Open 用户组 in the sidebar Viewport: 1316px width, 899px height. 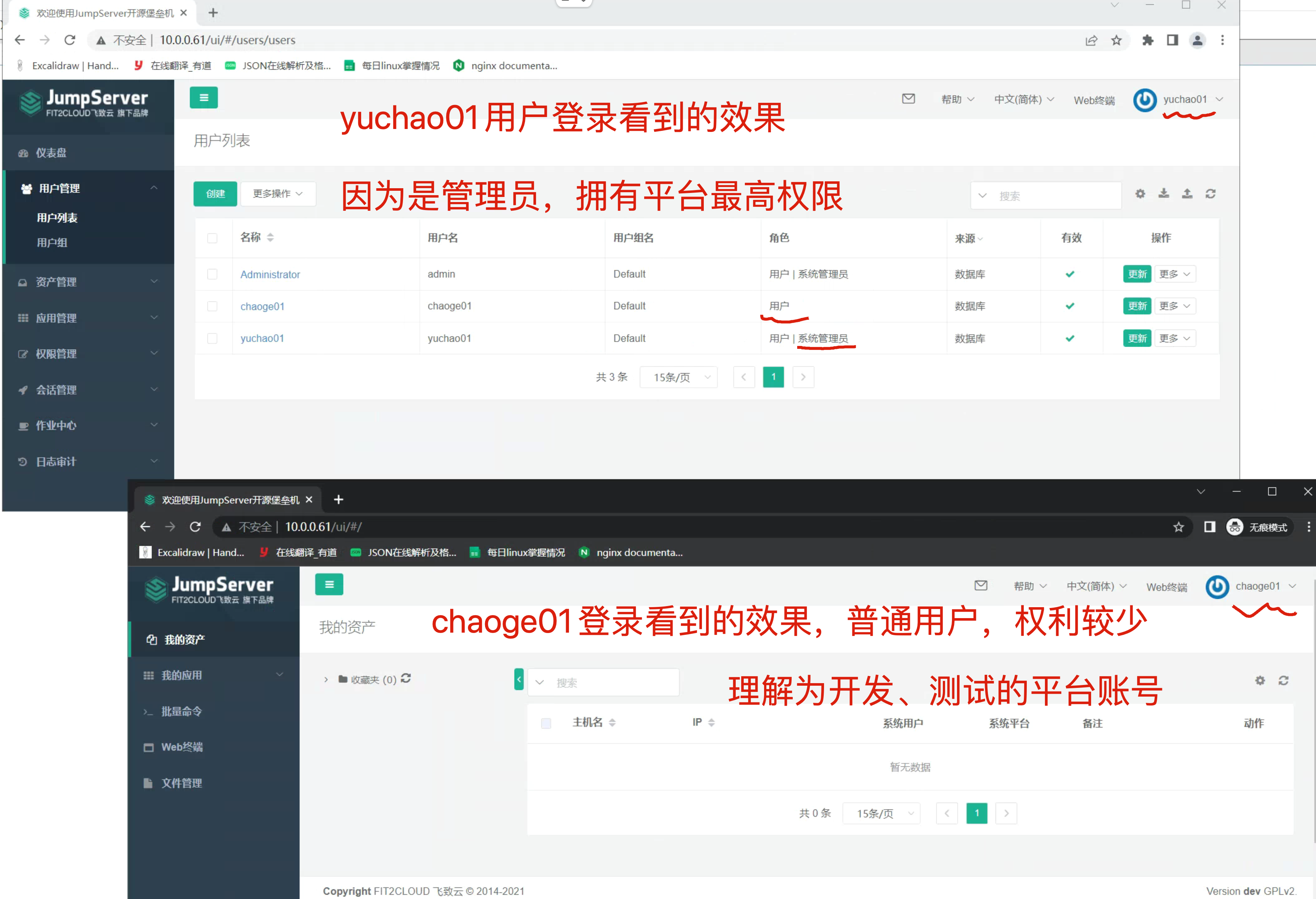coord(52,242)
